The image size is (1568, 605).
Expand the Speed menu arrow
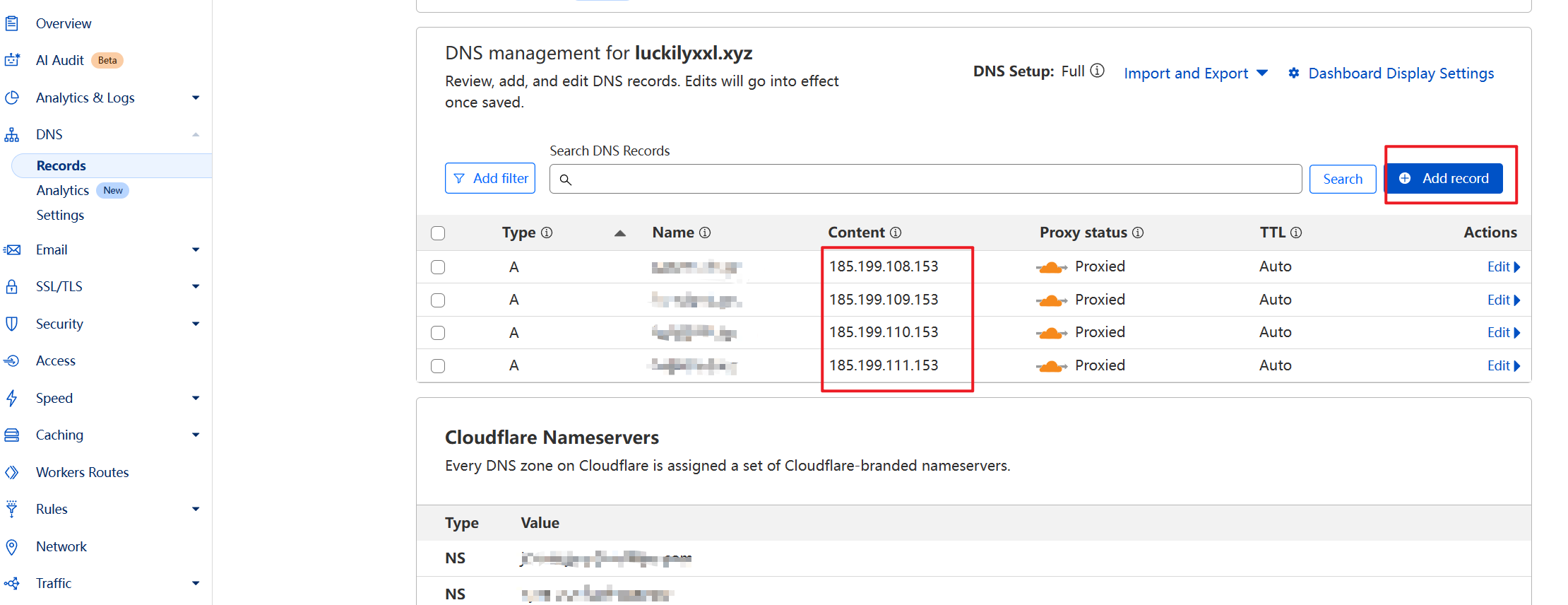click(196, 398)
